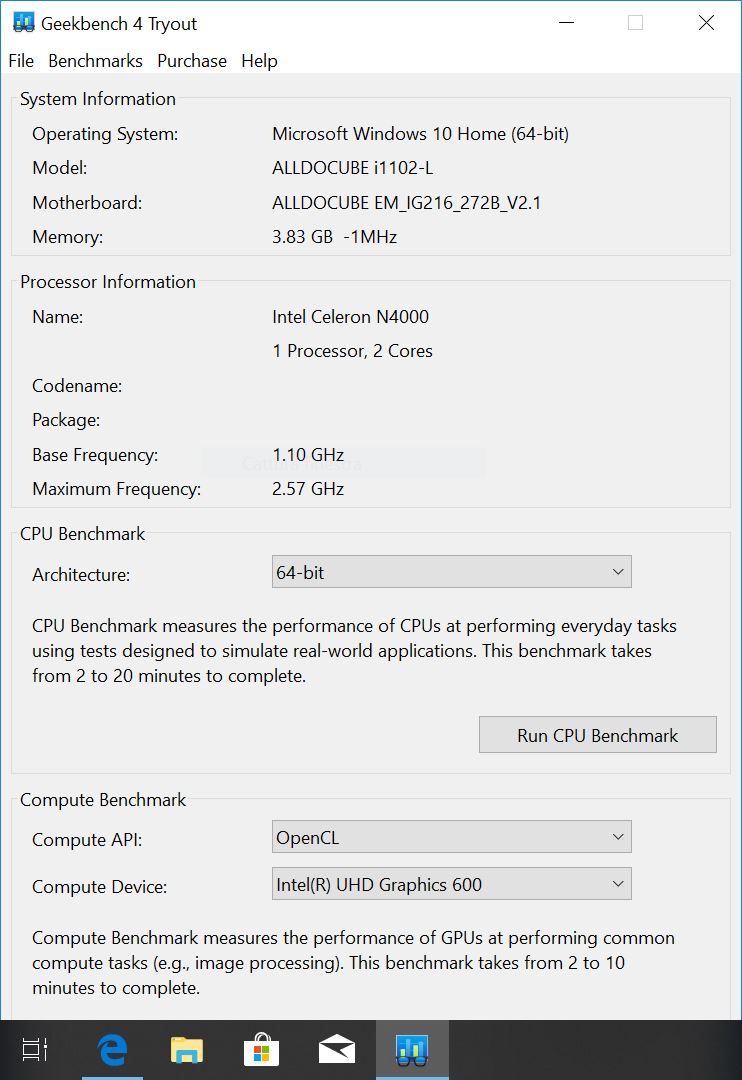Click the Compute API label
742x1080 pixels.
click(87, 840)
